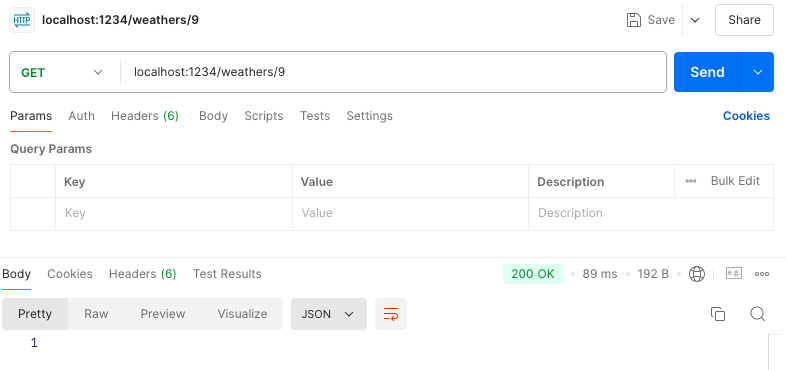Screen dimensions: 786x370
Task: Open the Cookies link
Action: coord(746,116)
